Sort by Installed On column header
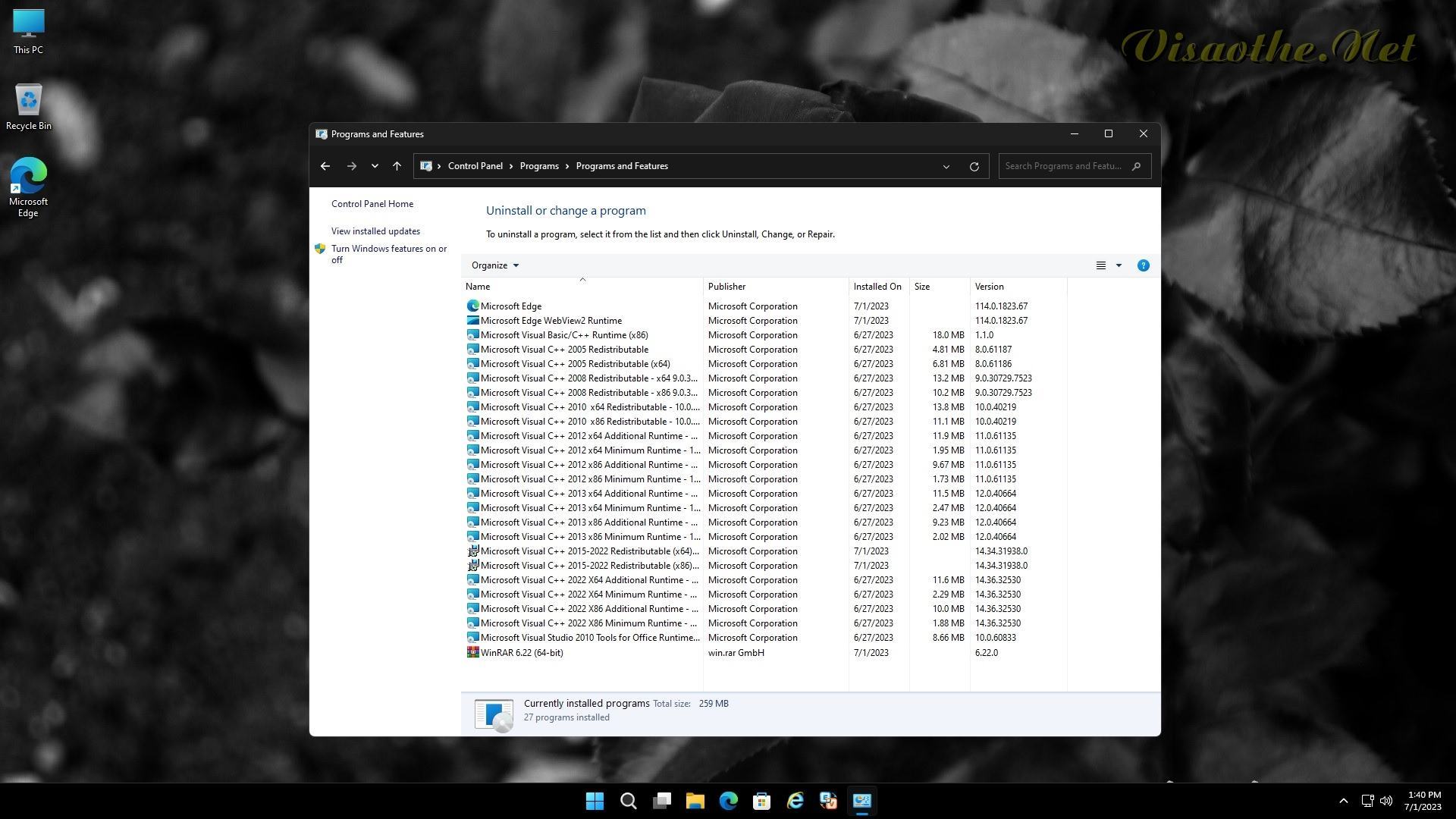Viewport: 1456px width, 819px height. [879, 287]
